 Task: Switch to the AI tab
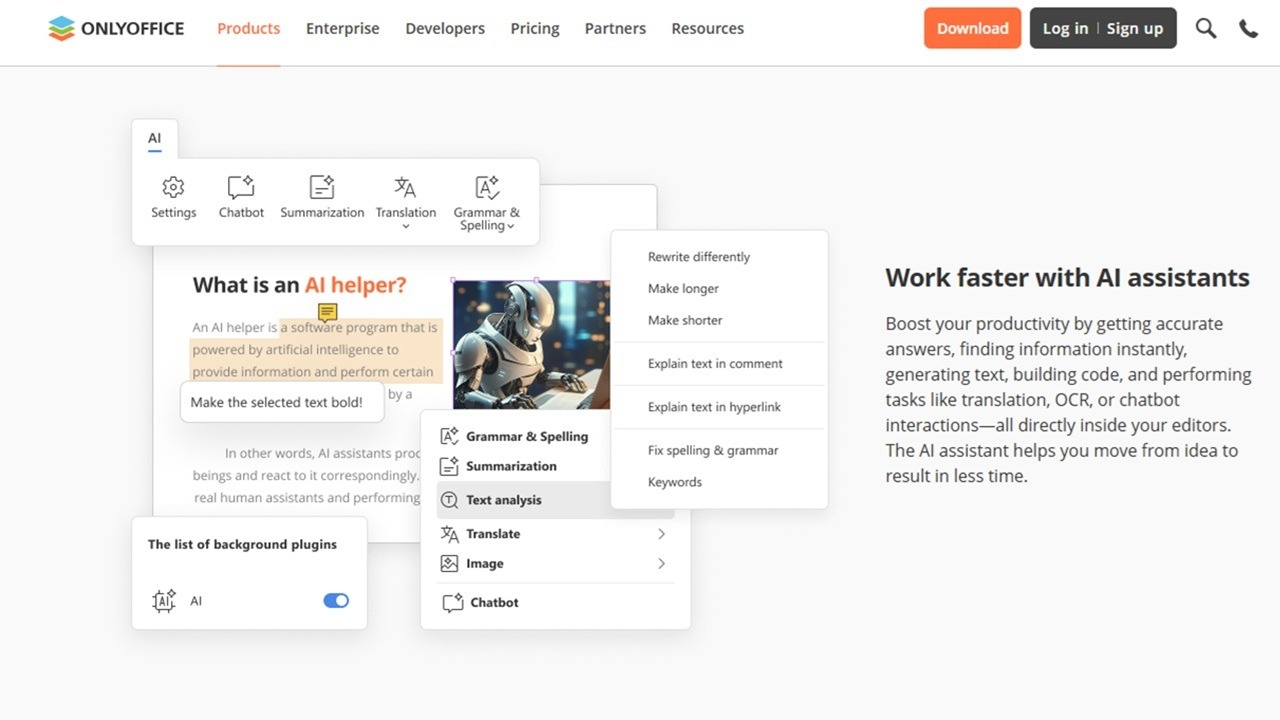(154, 139)
